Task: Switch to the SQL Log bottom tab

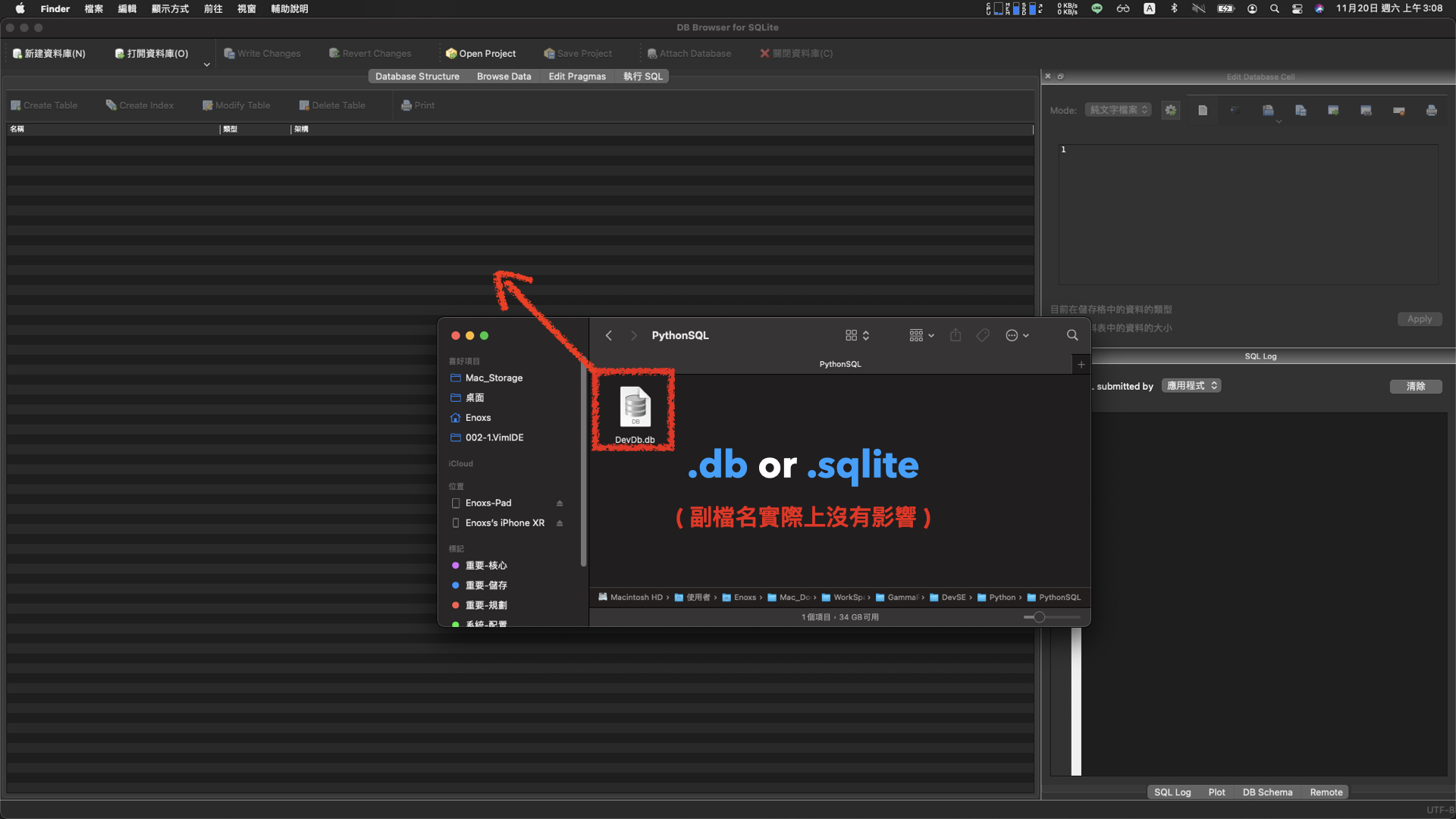Action: (1172, 792)
